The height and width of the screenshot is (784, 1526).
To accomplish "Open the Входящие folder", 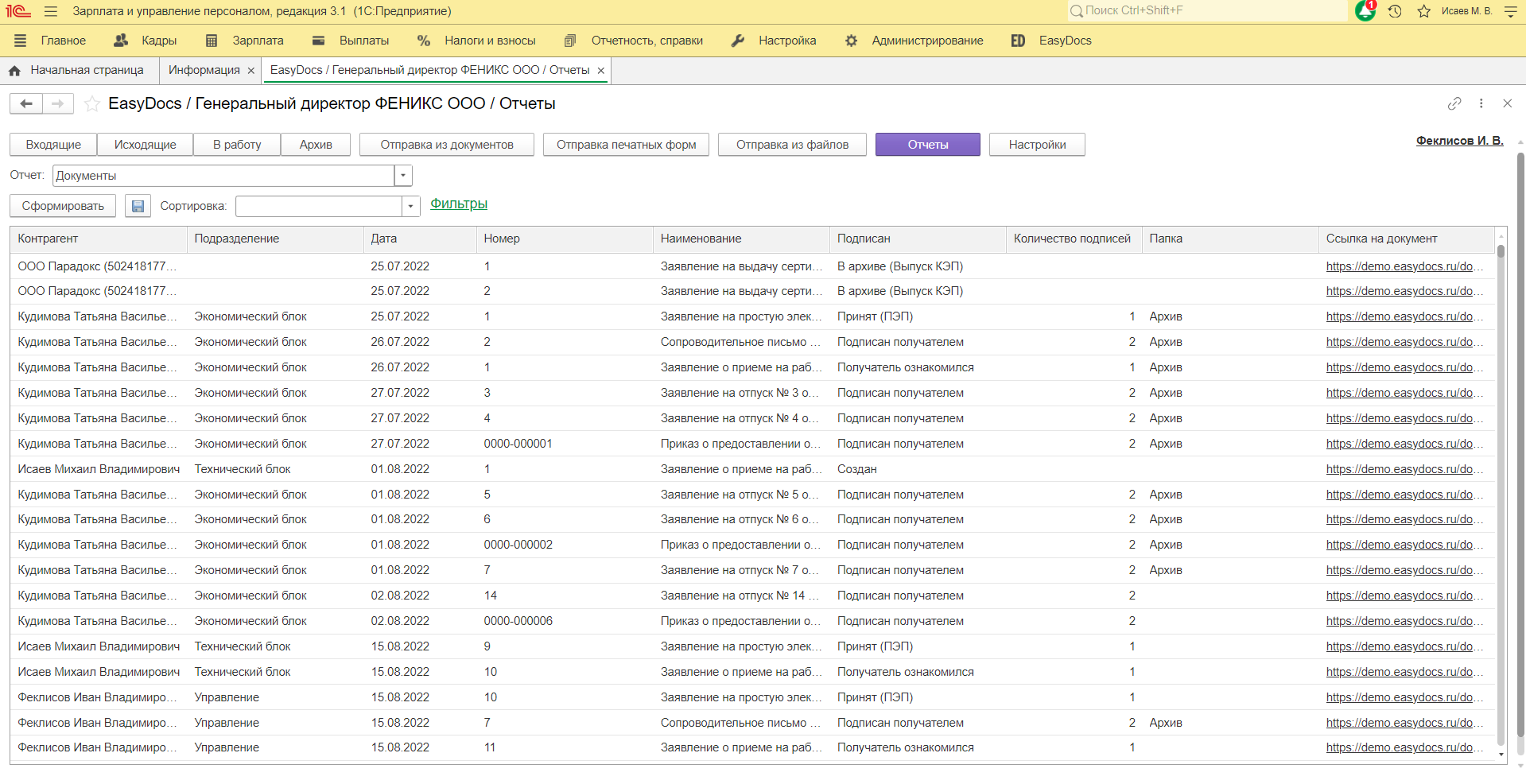I will [53, 145].
